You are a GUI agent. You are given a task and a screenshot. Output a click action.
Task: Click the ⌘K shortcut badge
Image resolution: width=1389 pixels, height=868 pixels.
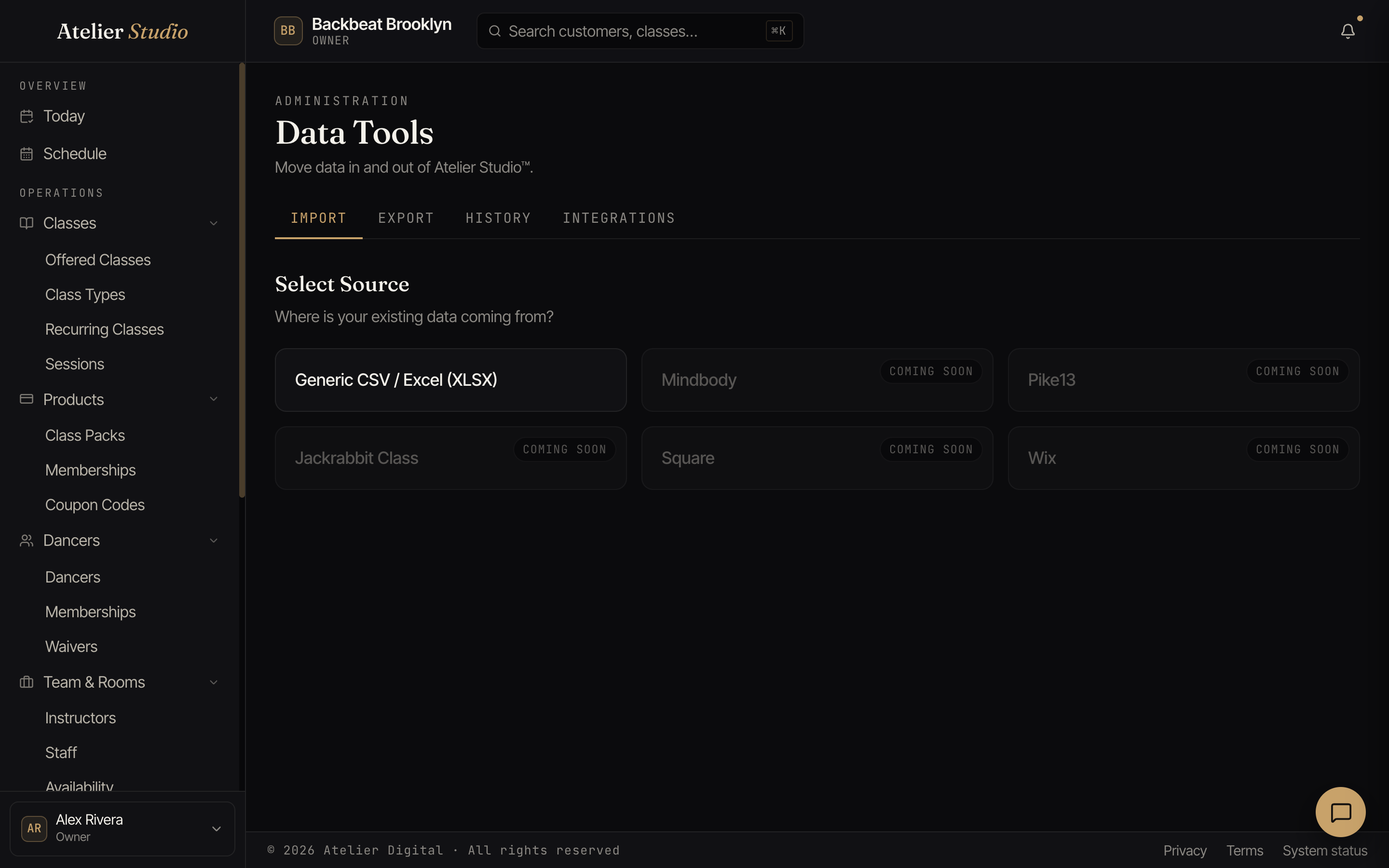pyautogui.click(x=779, y=31)
